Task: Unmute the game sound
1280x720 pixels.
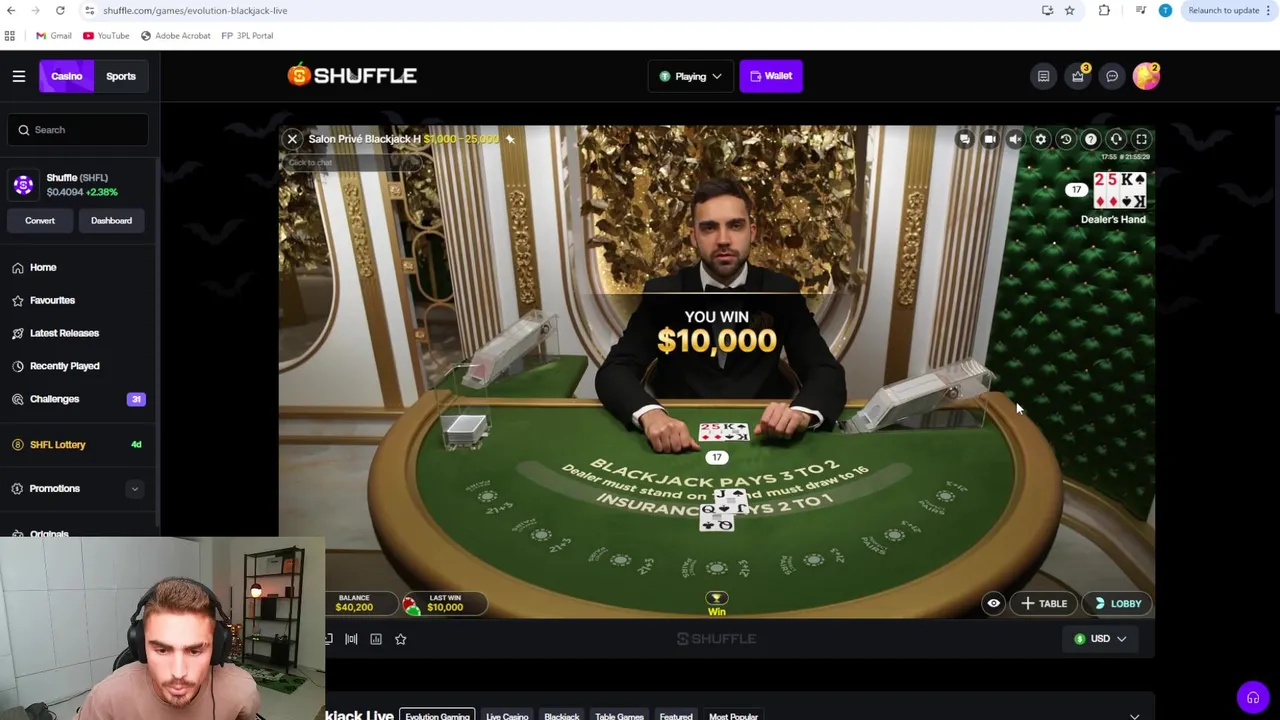Action: pyautogui.click(x=1015, y=139)
